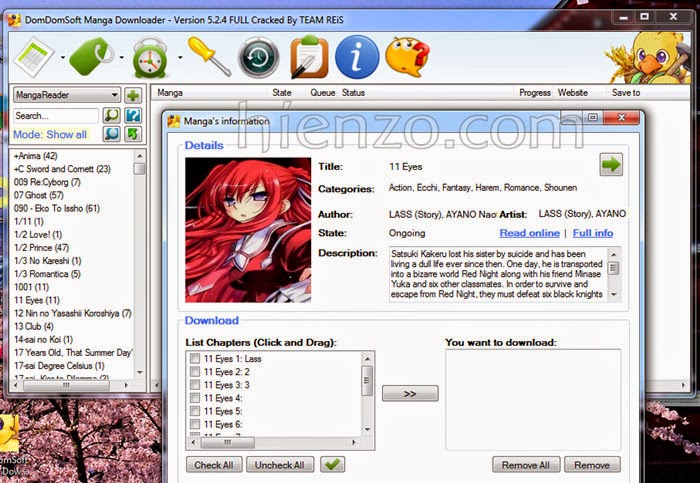This screenshot has height=483, width=700.
Task: Check the '11 Eyes 3: 3' chapter checkbox
Action: (195, 385)
